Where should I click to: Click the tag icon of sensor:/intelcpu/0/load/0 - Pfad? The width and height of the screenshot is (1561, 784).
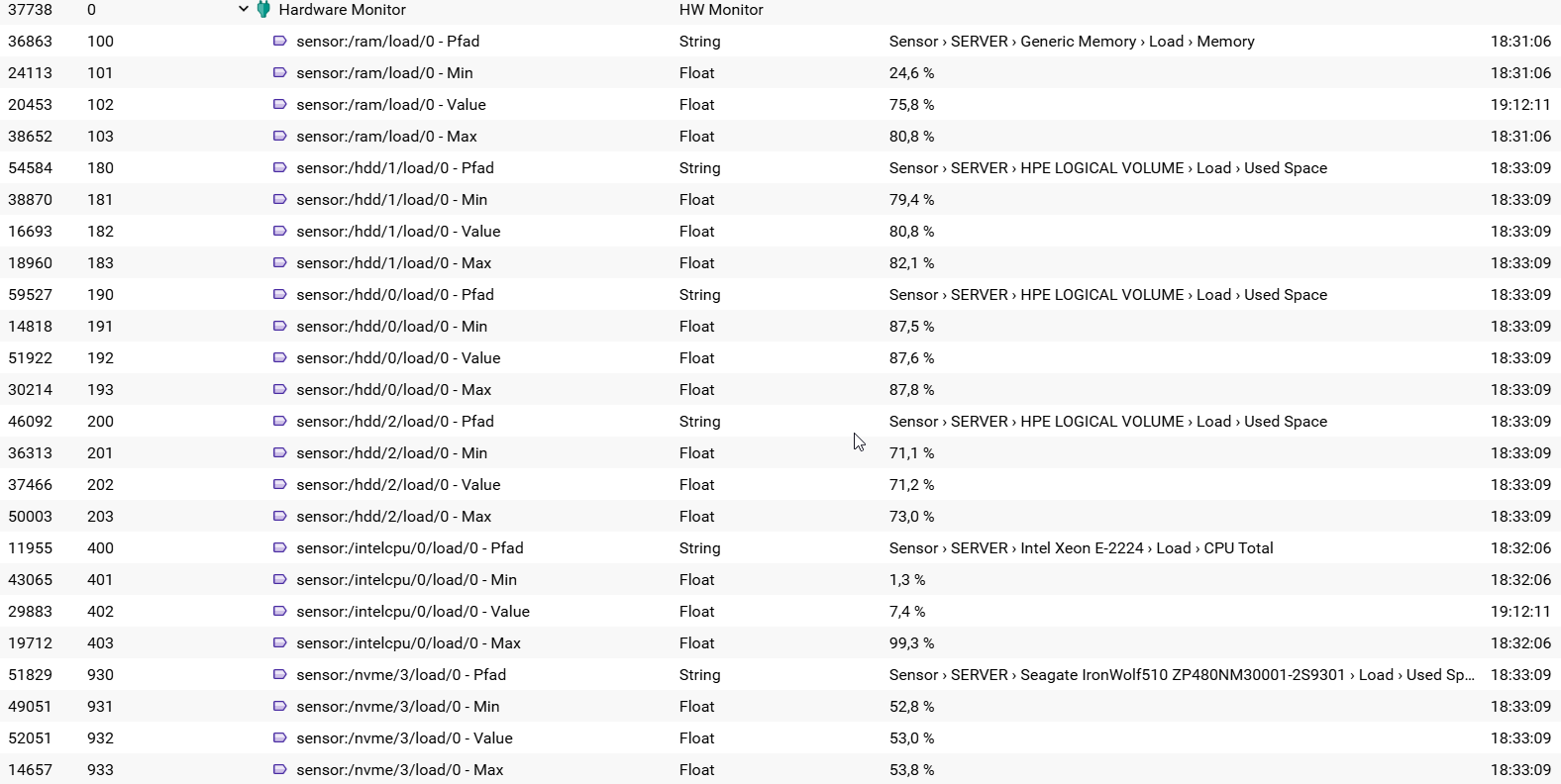click(280, 548)
